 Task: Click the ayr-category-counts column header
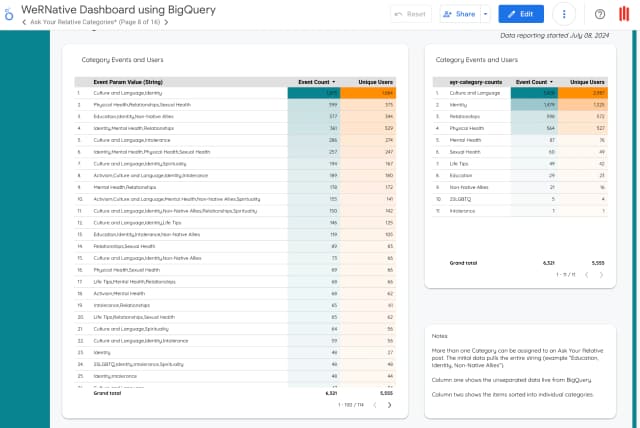click(476, 82)
